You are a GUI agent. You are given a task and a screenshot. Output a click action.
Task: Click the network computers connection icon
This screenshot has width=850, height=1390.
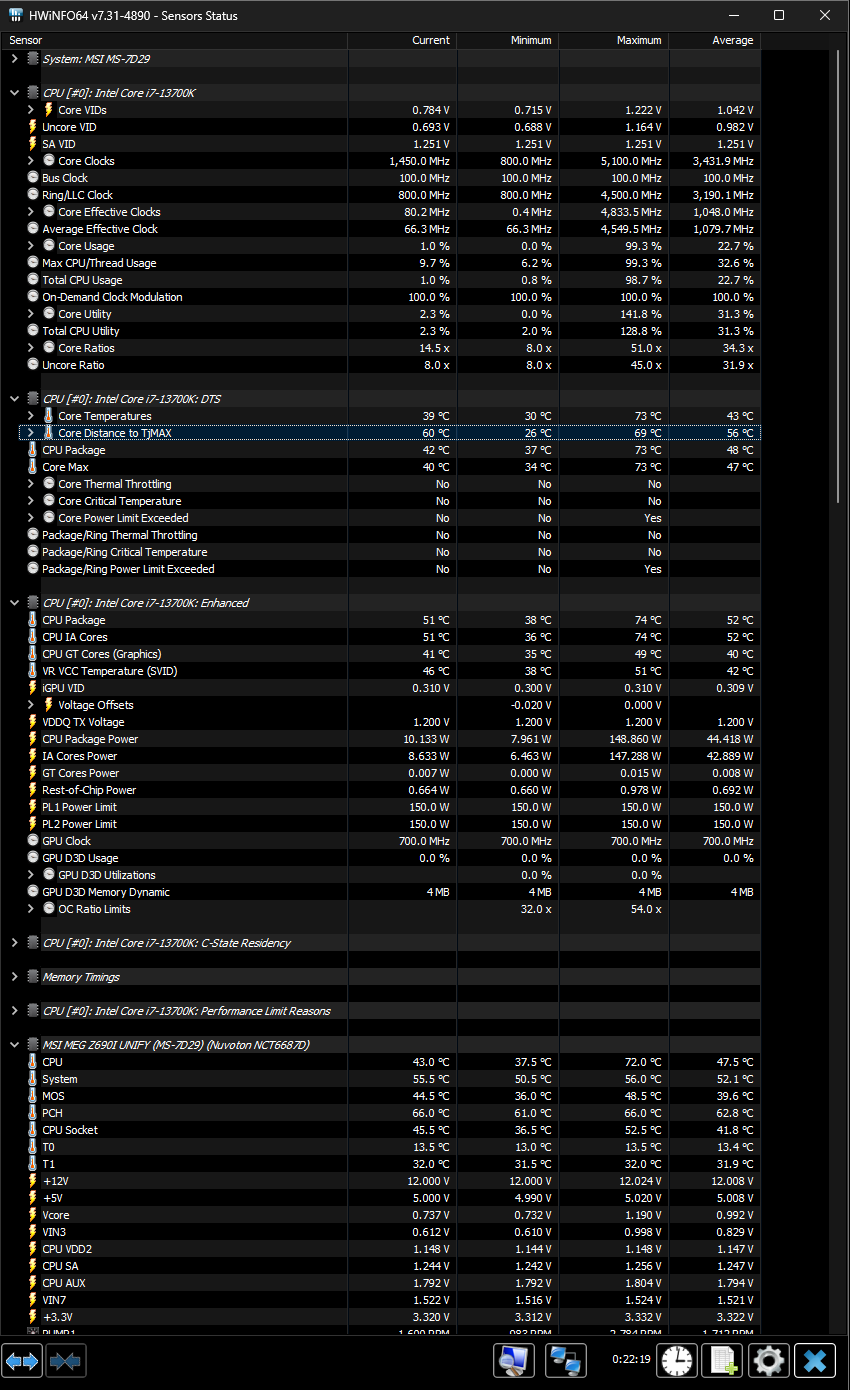[x=566, y=1361]
